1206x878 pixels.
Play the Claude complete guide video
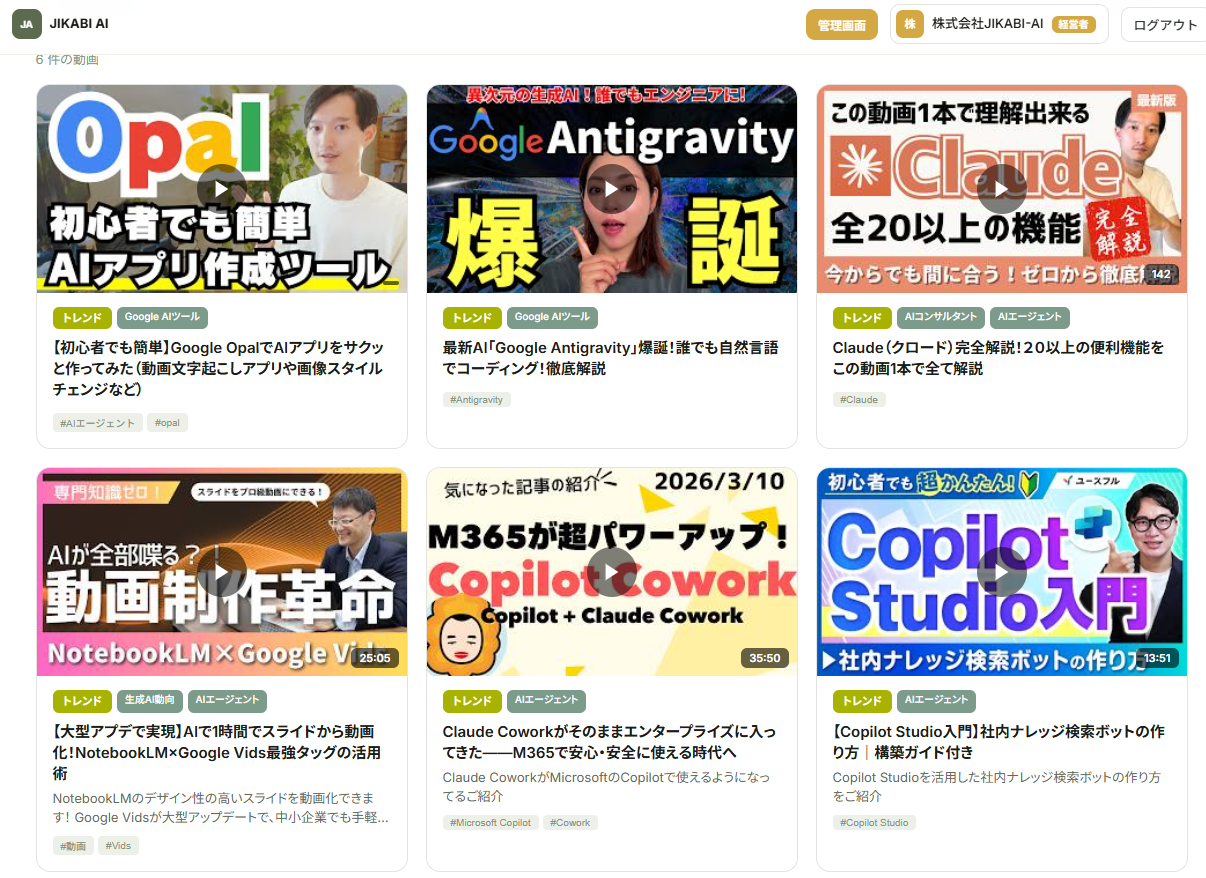[x=1002, y=188]
